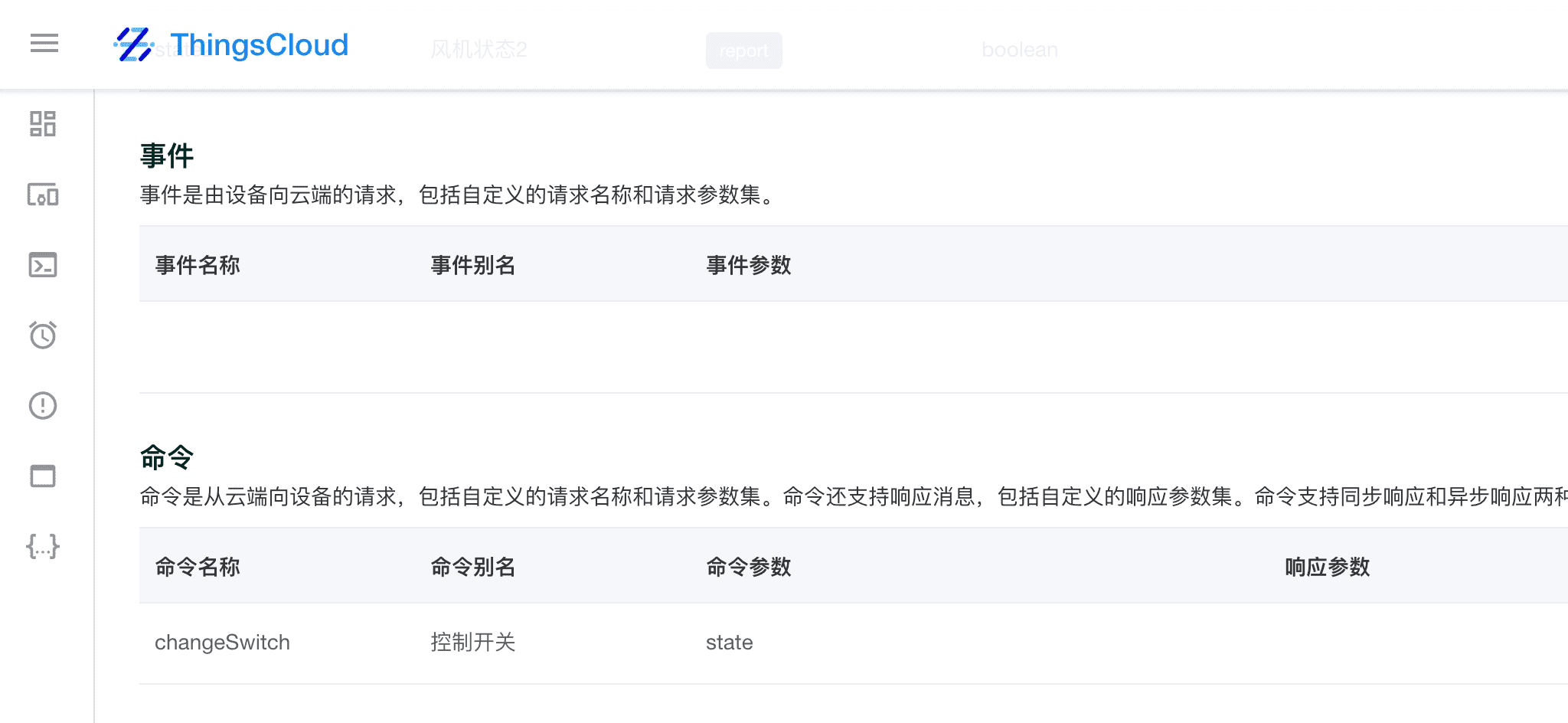Click the state parameter of changeSwitch

click(729, 643)
